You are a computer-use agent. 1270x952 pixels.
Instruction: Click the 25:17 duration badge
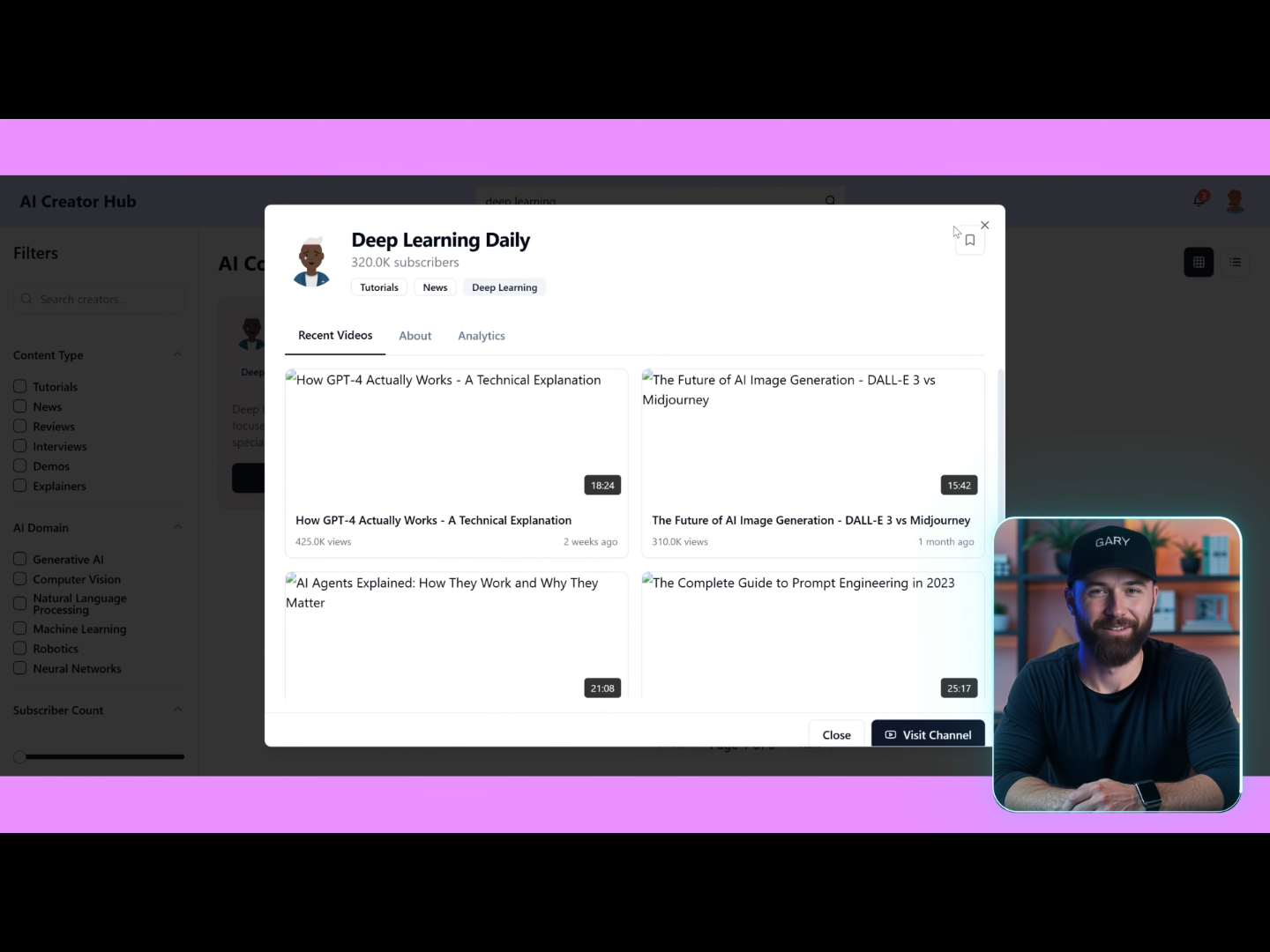tap(959, 688)
